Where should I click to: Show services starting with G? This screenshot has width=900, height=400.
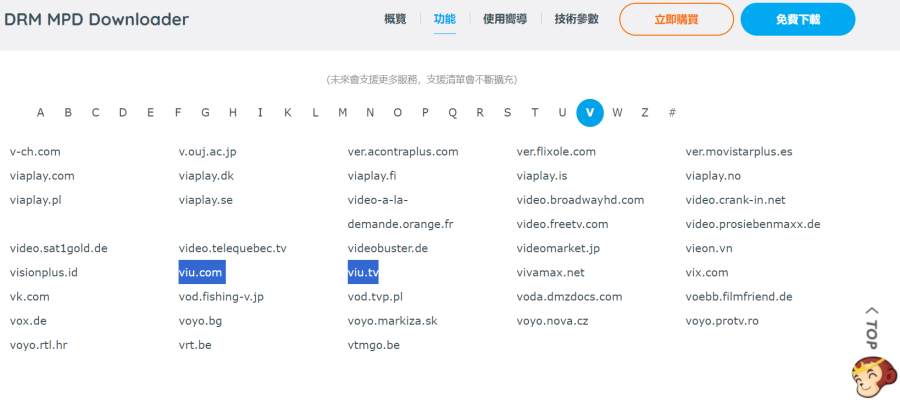click(205, 112)
